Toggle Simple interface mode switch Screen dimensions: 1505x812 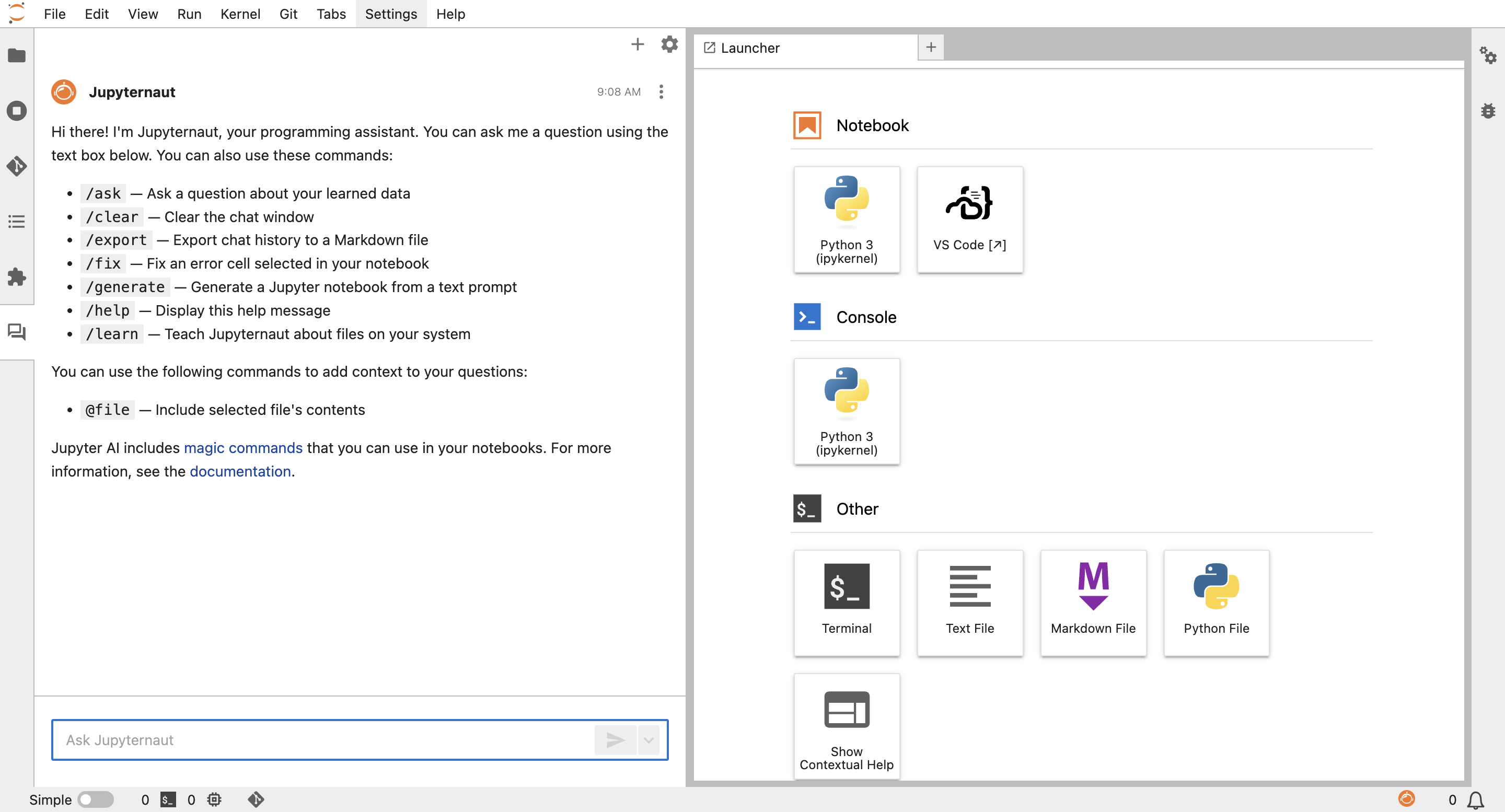(x=95, y=799)
